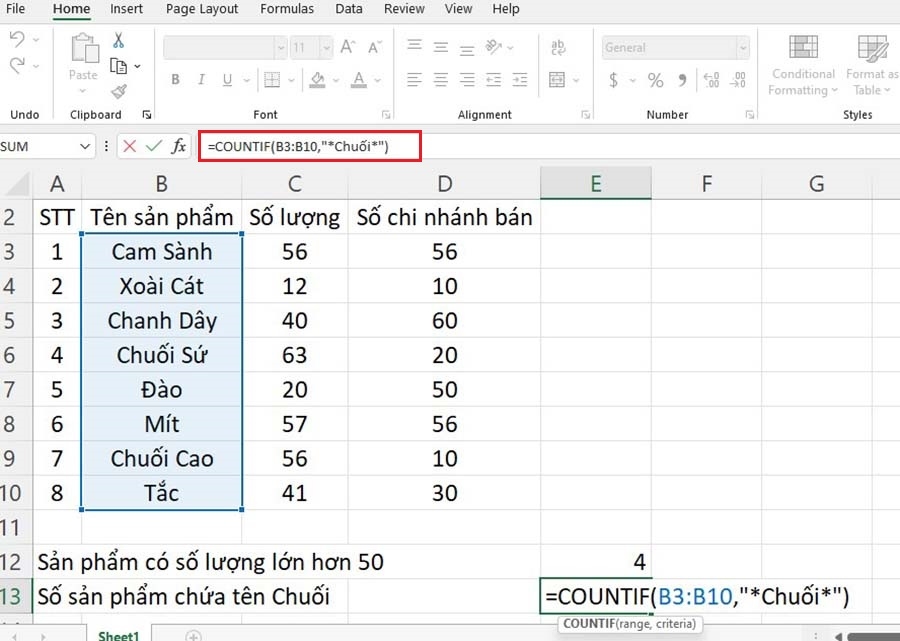Switch to the Page Layout tab
The width and height of the screenshot is (900, 641).
pyautogui.click(x=202, y=9)
